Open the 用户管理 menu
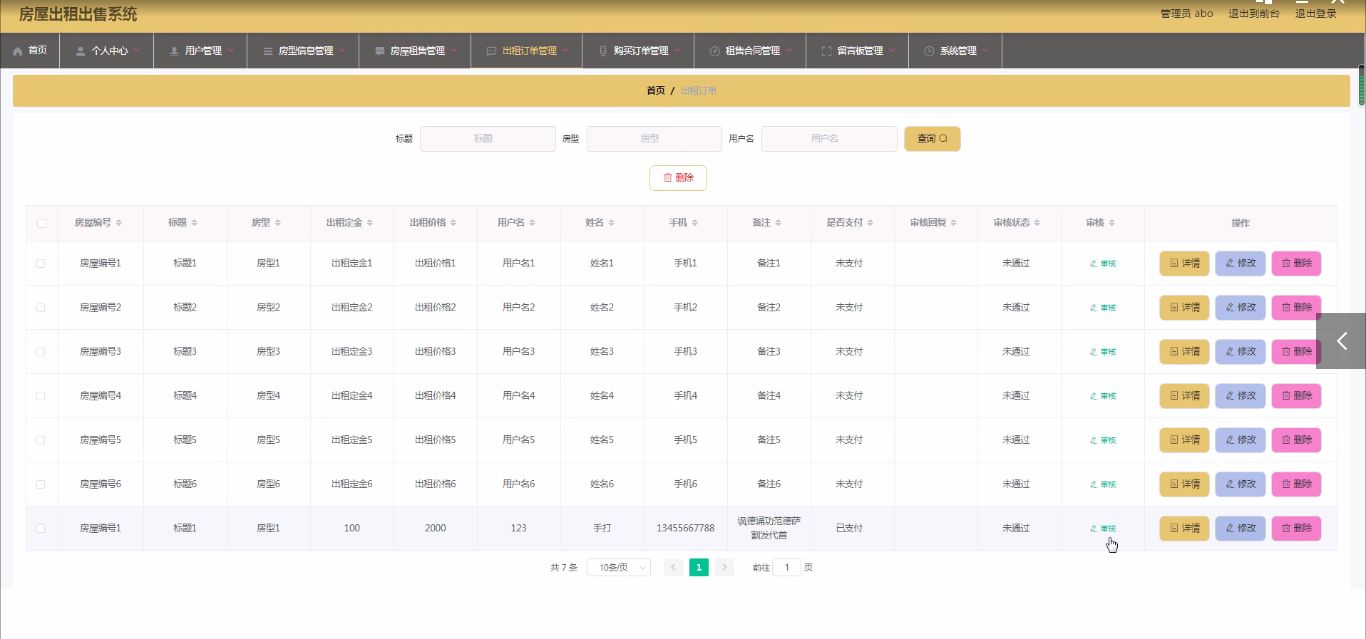This screenshot has width=1366, height=639. 200,51
